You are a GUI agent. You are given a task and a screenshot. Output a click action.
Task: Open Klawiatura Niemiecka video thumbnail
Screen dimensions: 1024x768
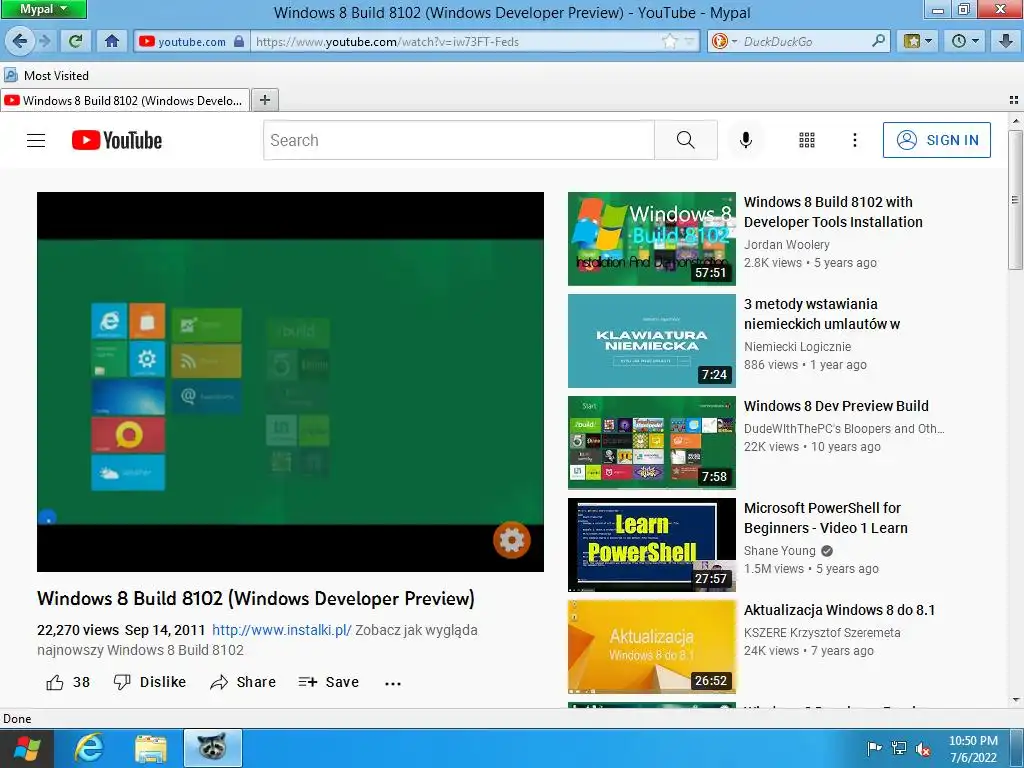[652, 341]
